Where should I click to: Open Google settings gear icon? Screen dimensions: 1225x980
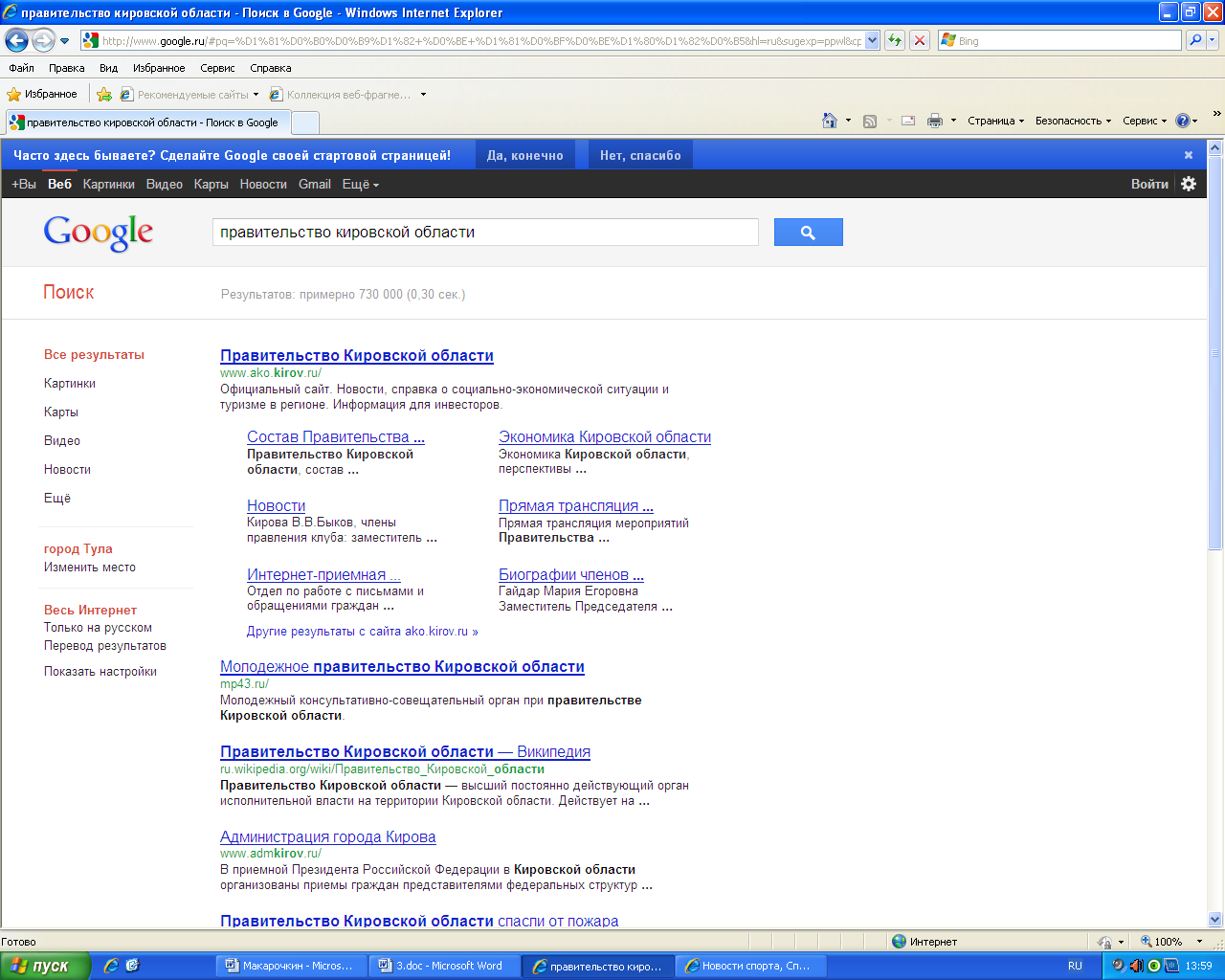point(1189,184)
